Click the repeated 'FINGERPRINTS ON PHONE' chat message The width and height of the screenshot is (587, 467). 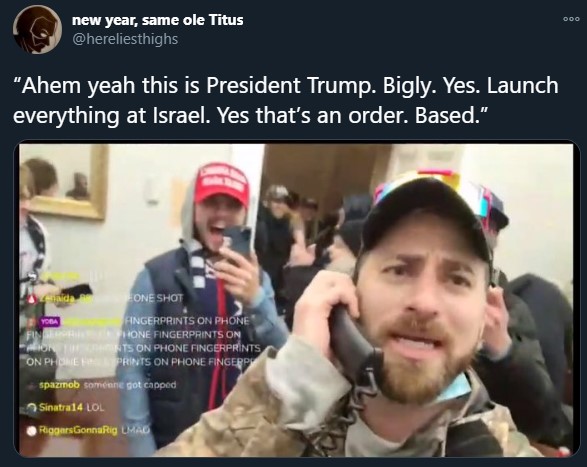tap(144, 341)
